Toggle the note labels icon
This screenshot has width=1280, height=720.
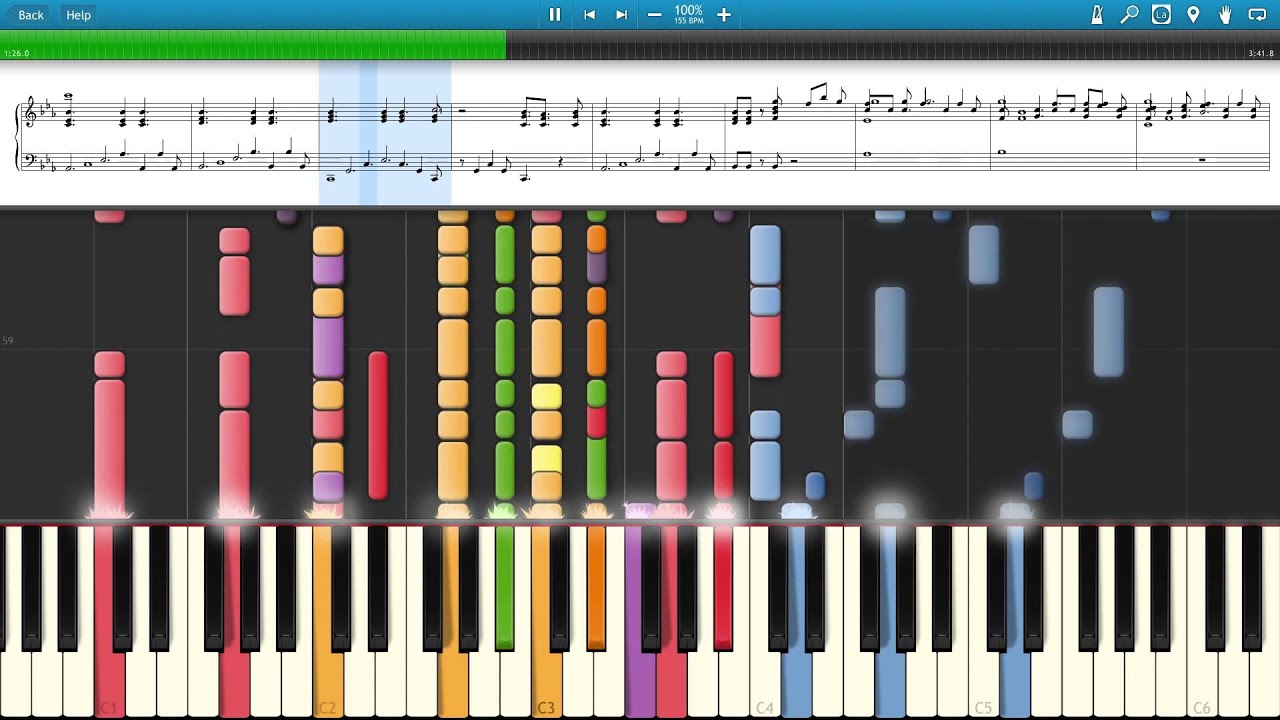tap(1161, 15)
